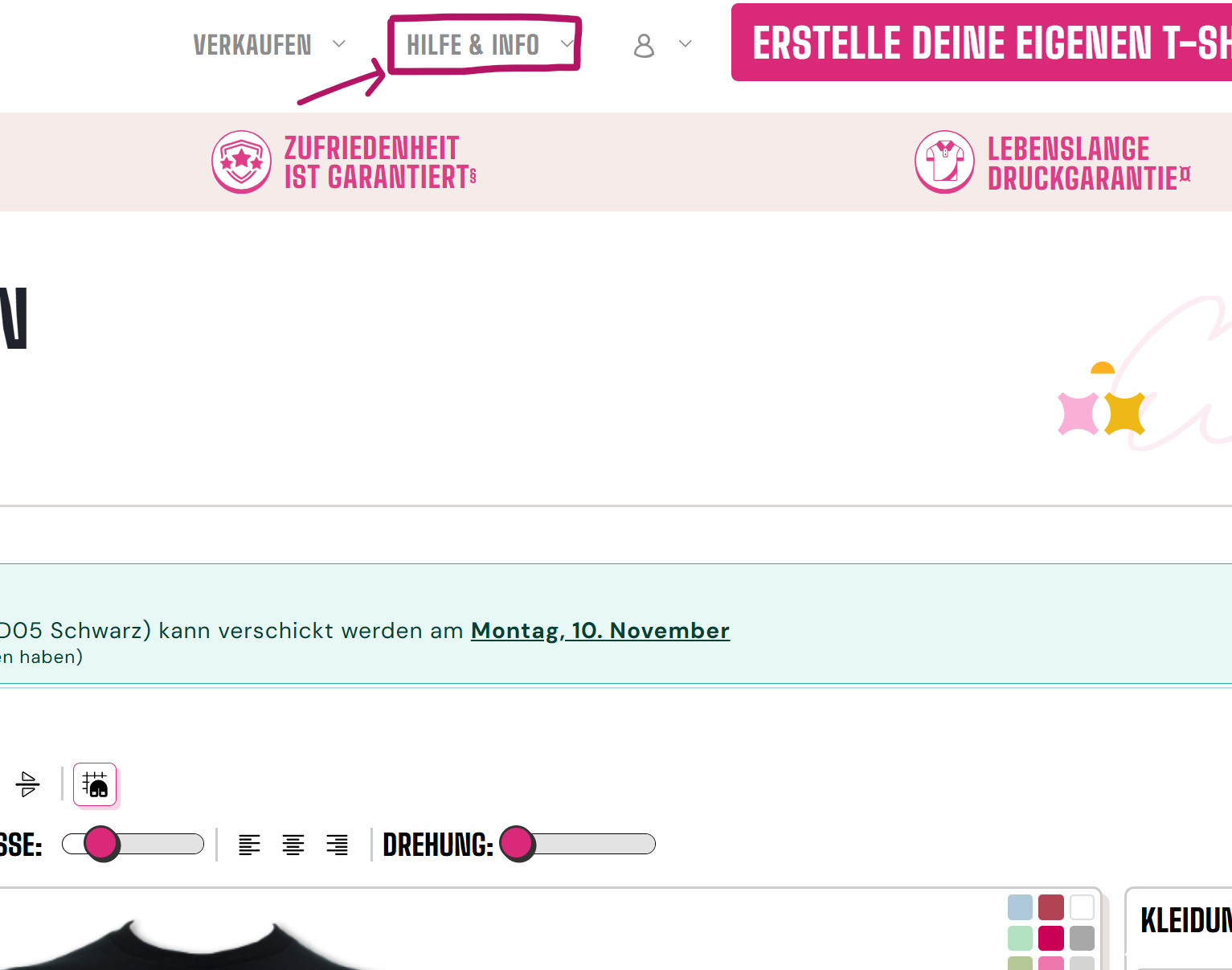The image size is (1232, 970).
Task: Click the Drehung rotation slider handle
Action: [517, 844]
